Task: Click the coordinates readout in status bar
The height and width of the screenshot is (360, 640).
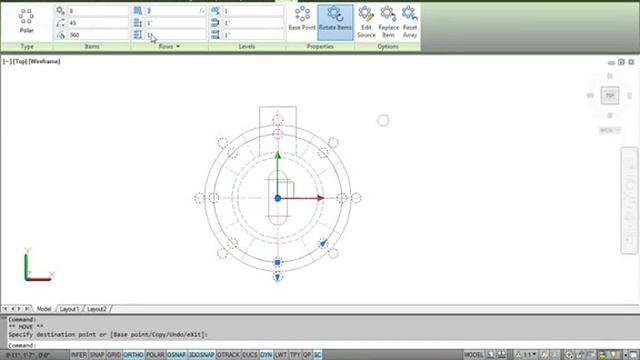Action: tap(28, 355)
